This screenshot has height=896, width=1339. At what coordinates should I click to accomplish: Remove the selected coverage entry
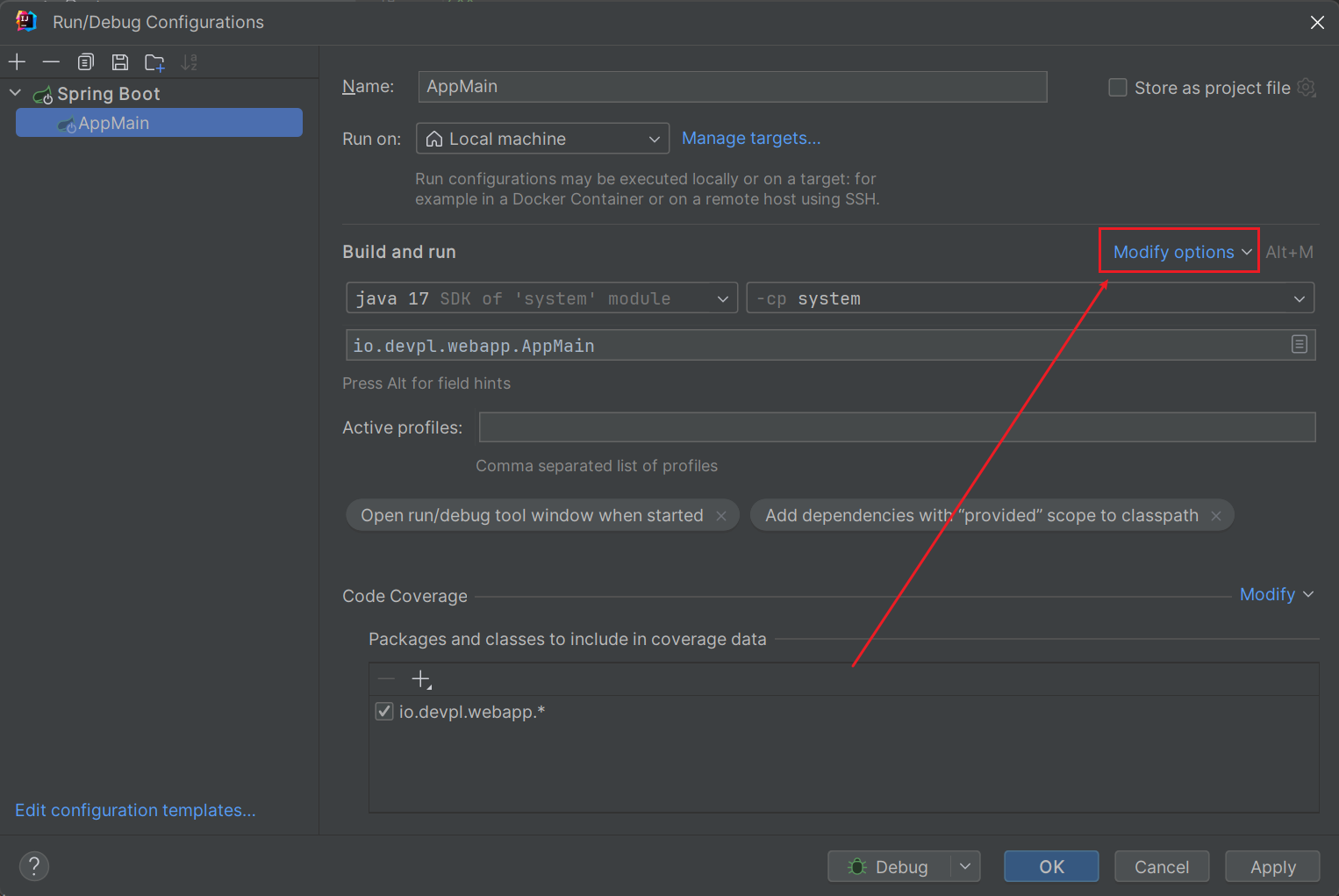(386, 679)
